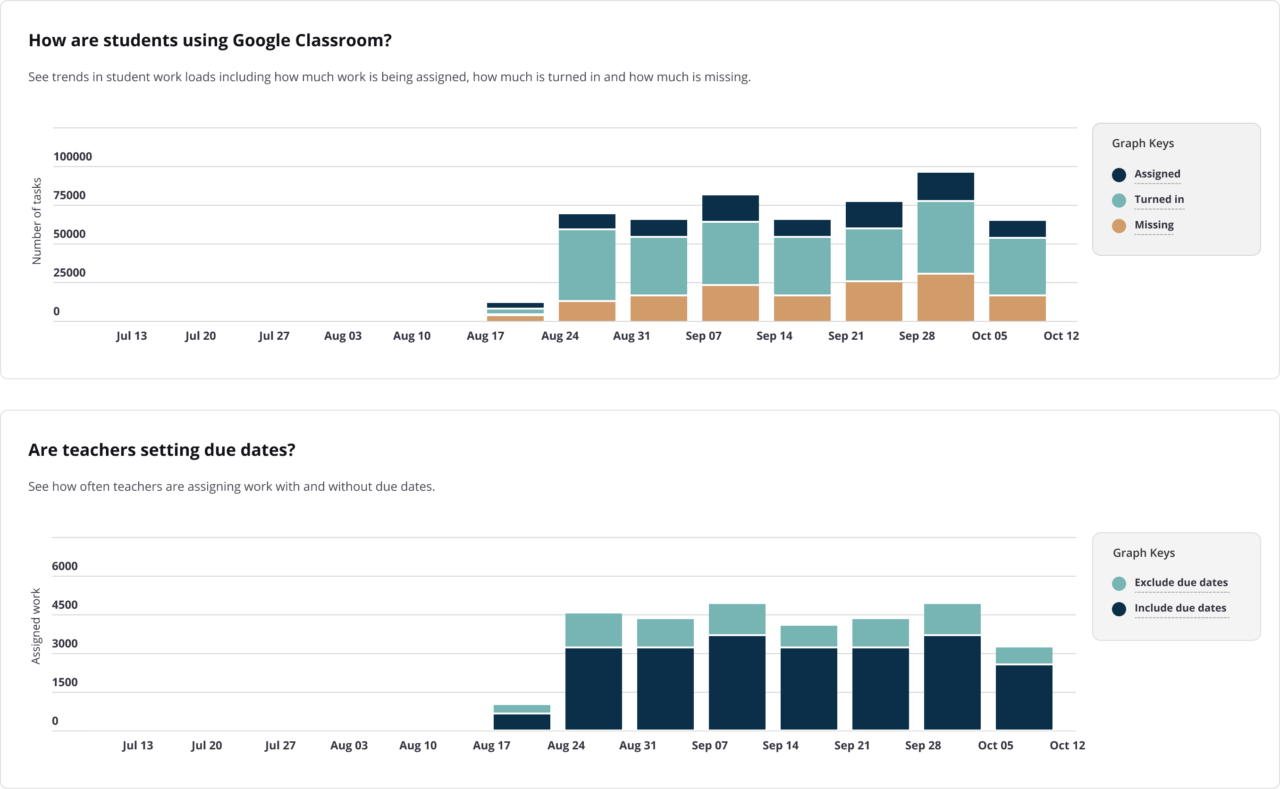The width and height of the screenshot is (1280, 789).
Task: Expand the Missing legend entry
Action: (1154, 224)
